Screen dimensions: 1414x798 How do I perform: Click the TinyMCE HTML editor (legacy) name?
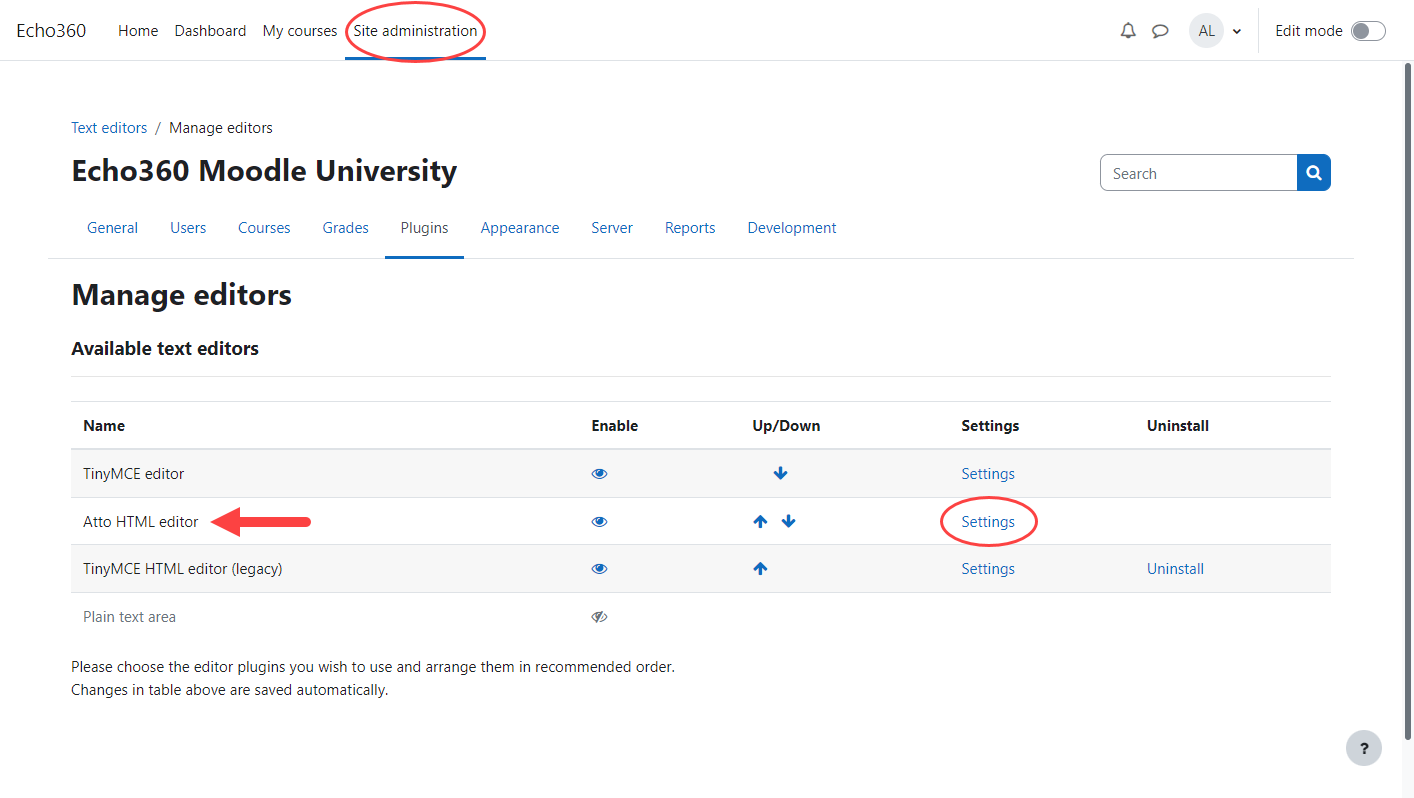183,569
